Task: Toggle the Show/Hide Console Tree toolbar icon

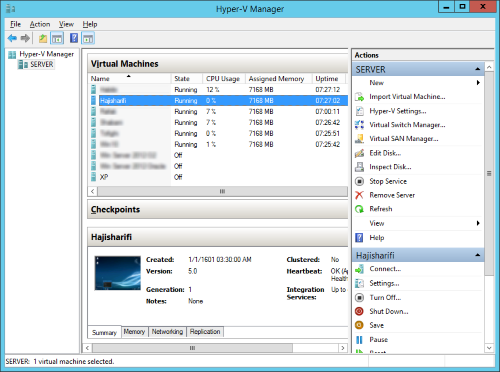Action: click(x=57, y=38)
